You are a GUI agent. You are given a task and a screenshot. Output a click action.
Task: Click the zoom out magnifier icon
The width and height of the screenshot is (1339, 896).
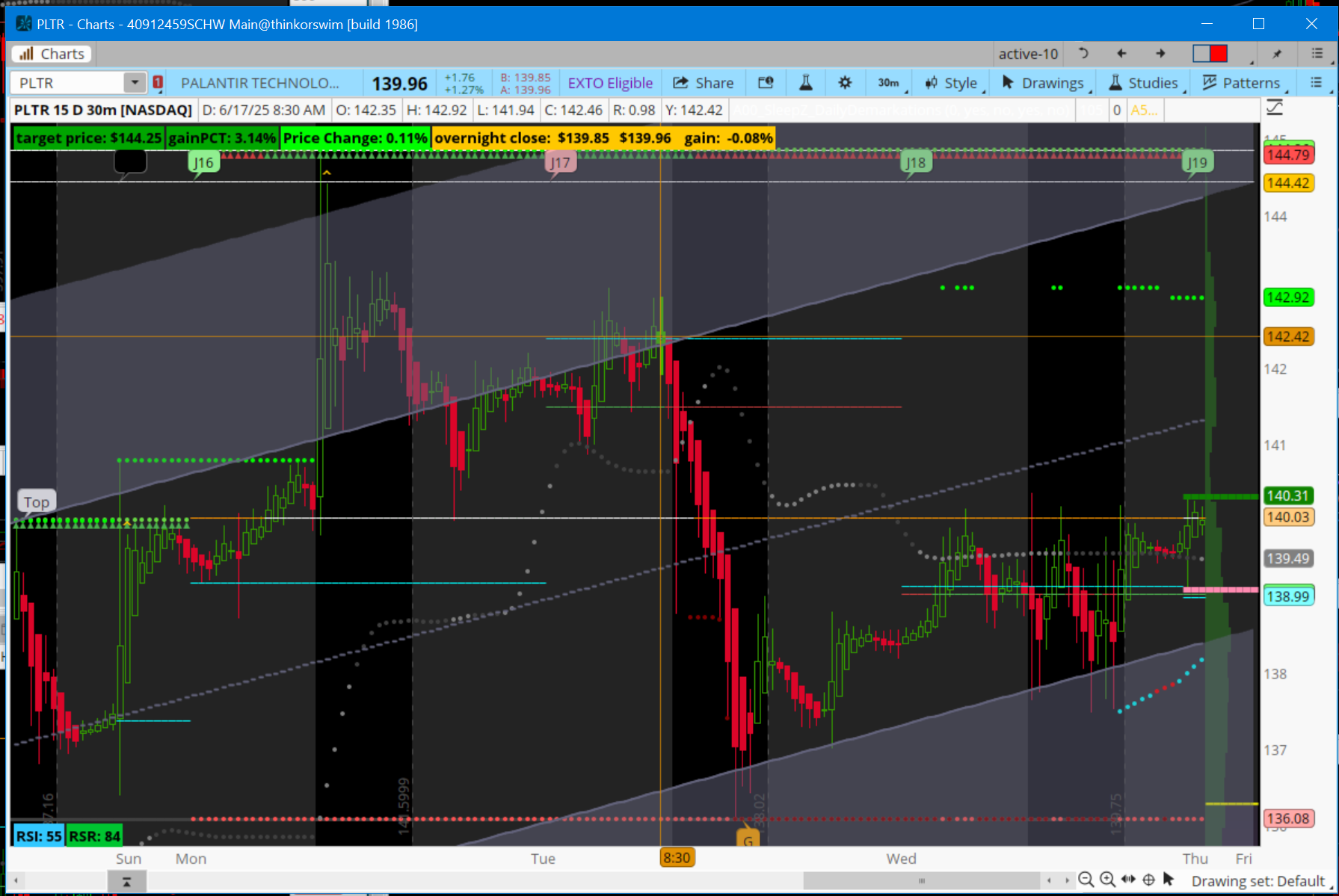click(1086, 880)
